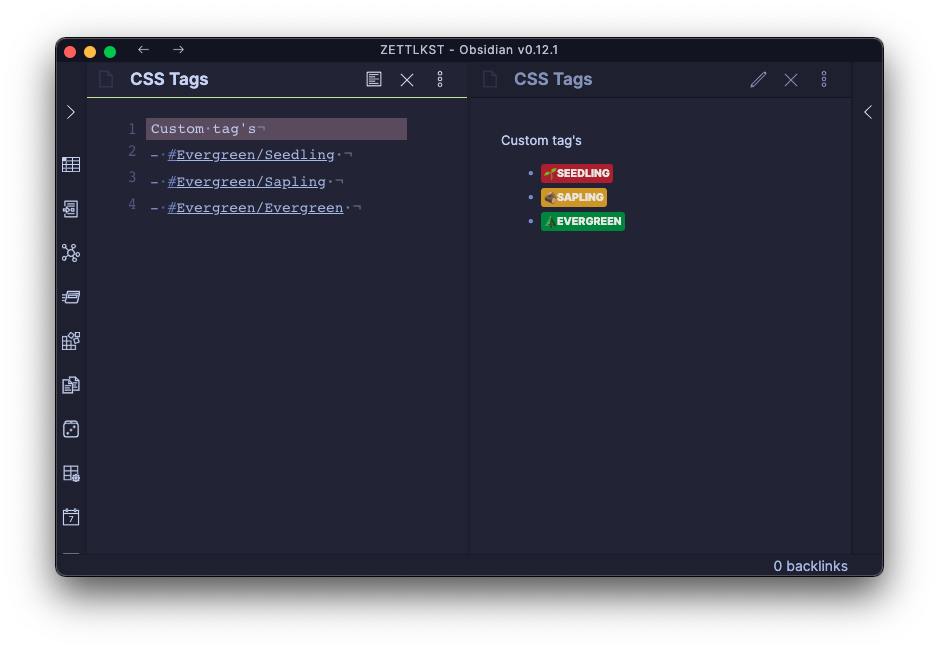This screenshot has width=939, height=650.
Task: Click the copy documents icon in ribbon
Action: (x=71, y=385)
